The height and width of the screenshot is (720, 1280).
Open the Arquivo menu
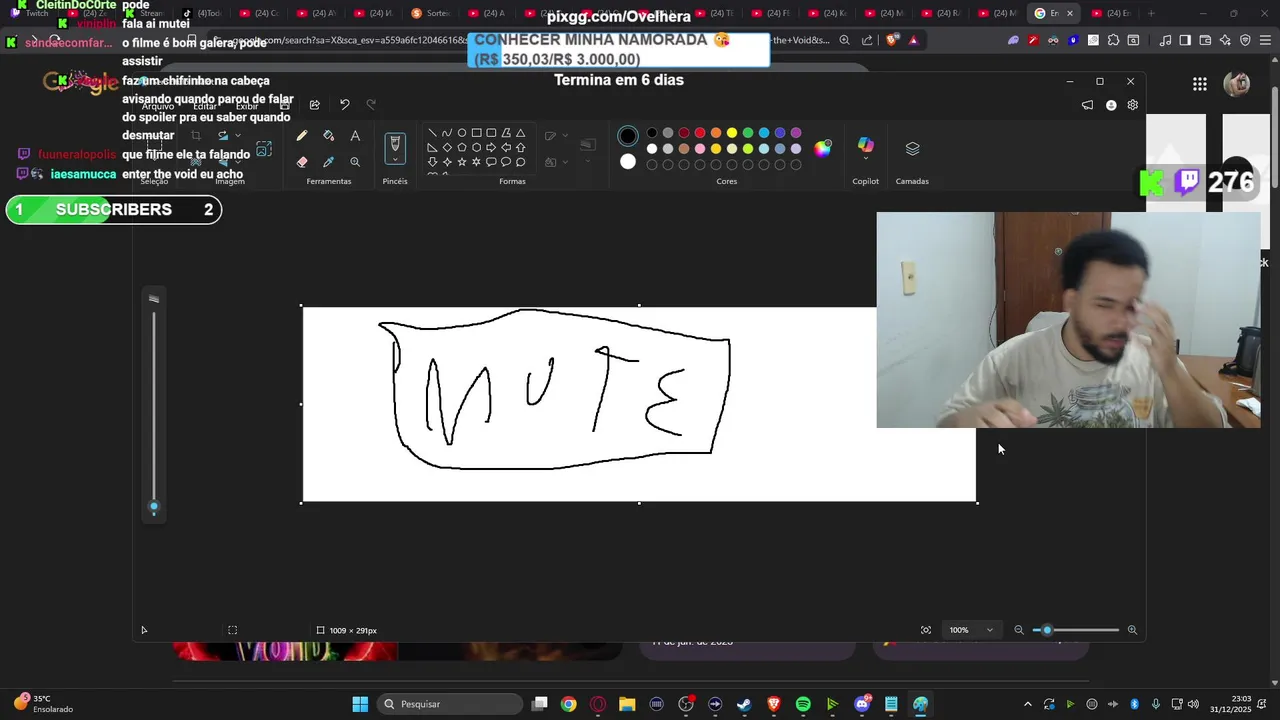(x=157, y=106)
